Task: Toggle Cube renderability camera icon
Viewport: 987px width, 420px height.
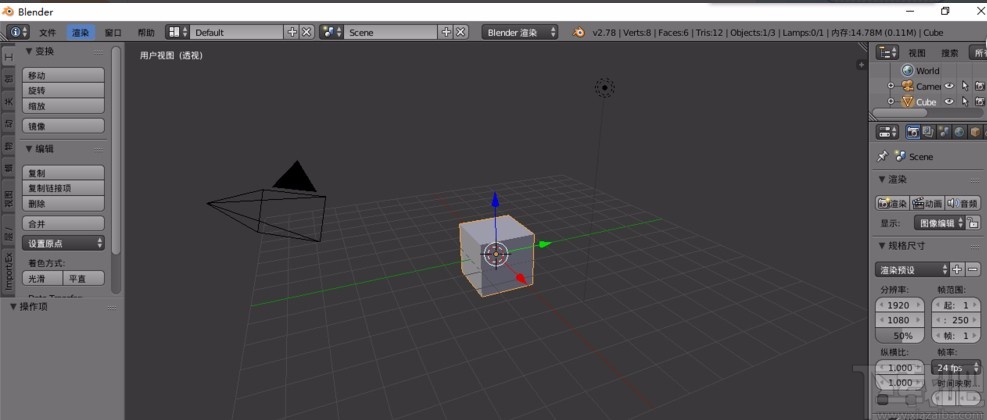Action: 979,101
